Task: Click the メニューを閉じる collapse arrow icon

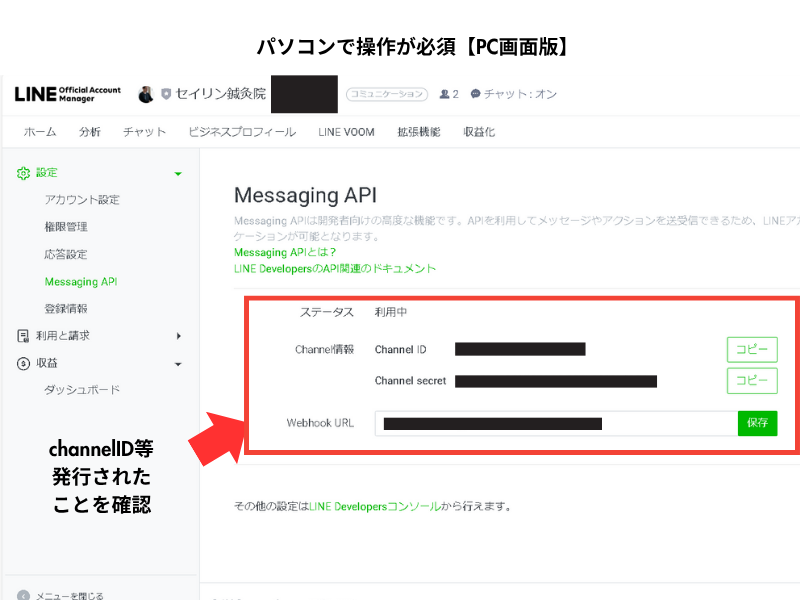Action: 23,594
